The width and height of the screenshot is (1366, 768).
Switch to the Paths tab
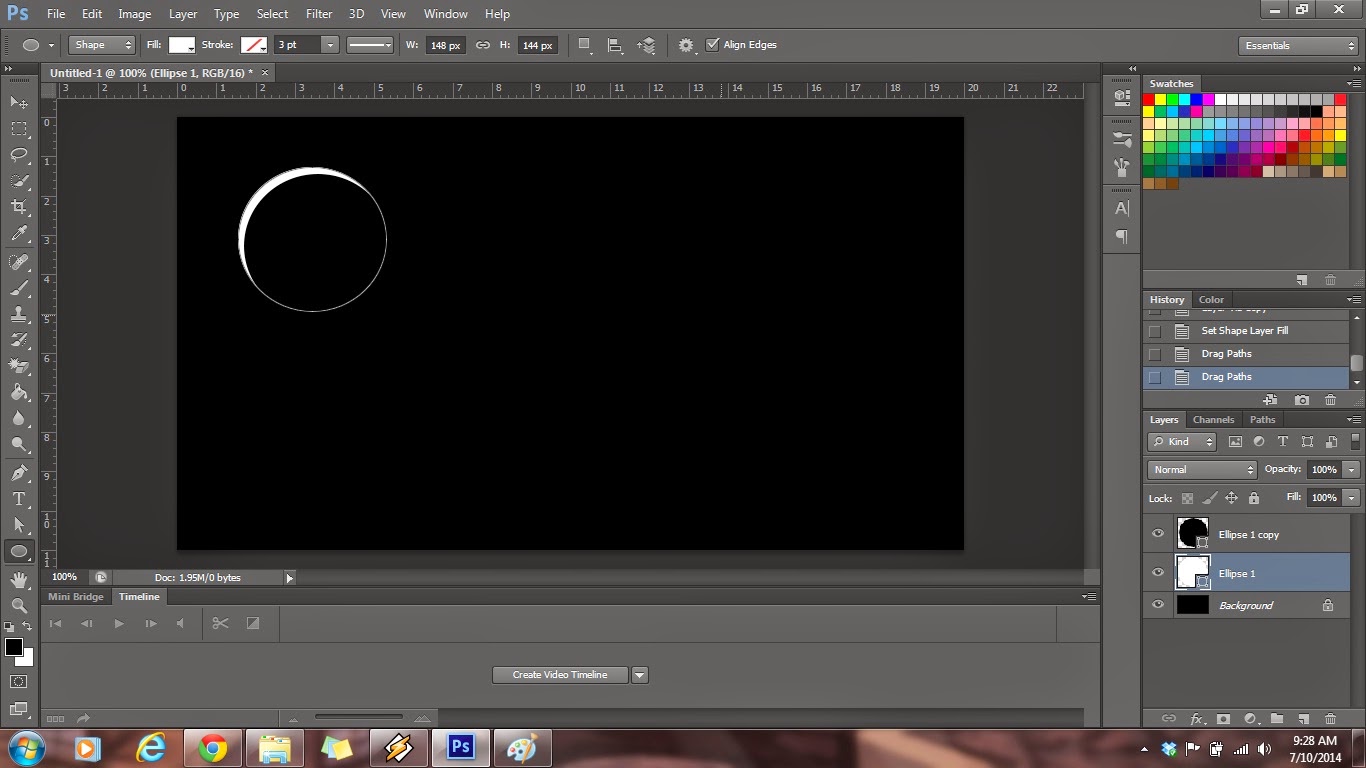[x=1262, y=420]
